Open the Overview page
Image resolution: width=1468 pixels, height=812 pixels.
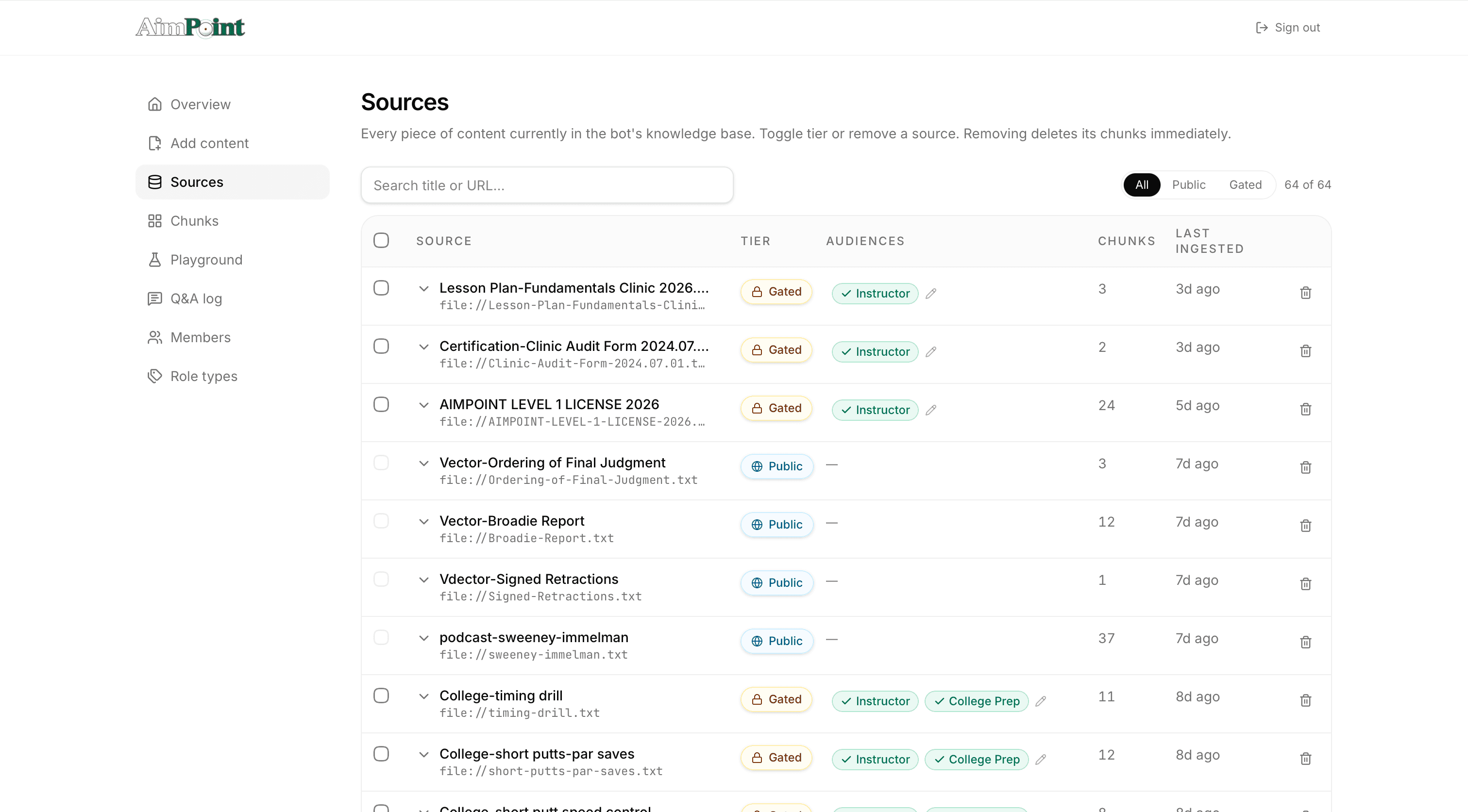pos(233,104)
